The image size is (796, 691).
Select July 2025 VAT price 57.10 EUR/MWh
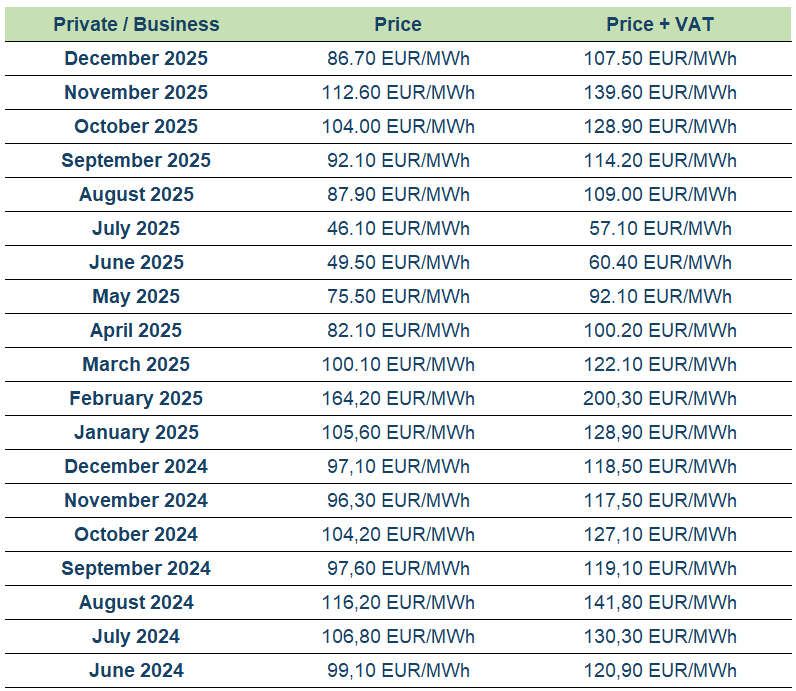tap(660, 228)
